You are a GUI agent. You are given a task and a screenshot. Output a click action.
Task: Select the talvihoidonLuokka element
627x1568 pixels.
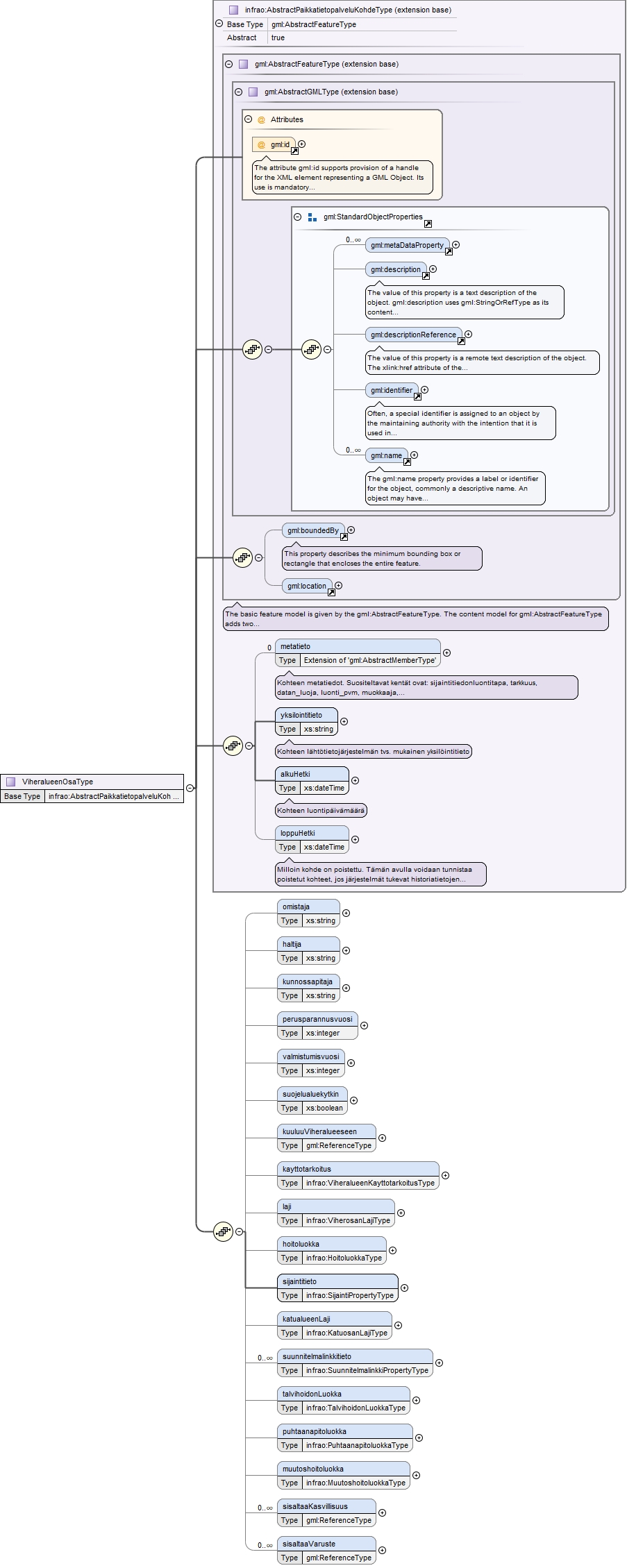coord(344,1401)
